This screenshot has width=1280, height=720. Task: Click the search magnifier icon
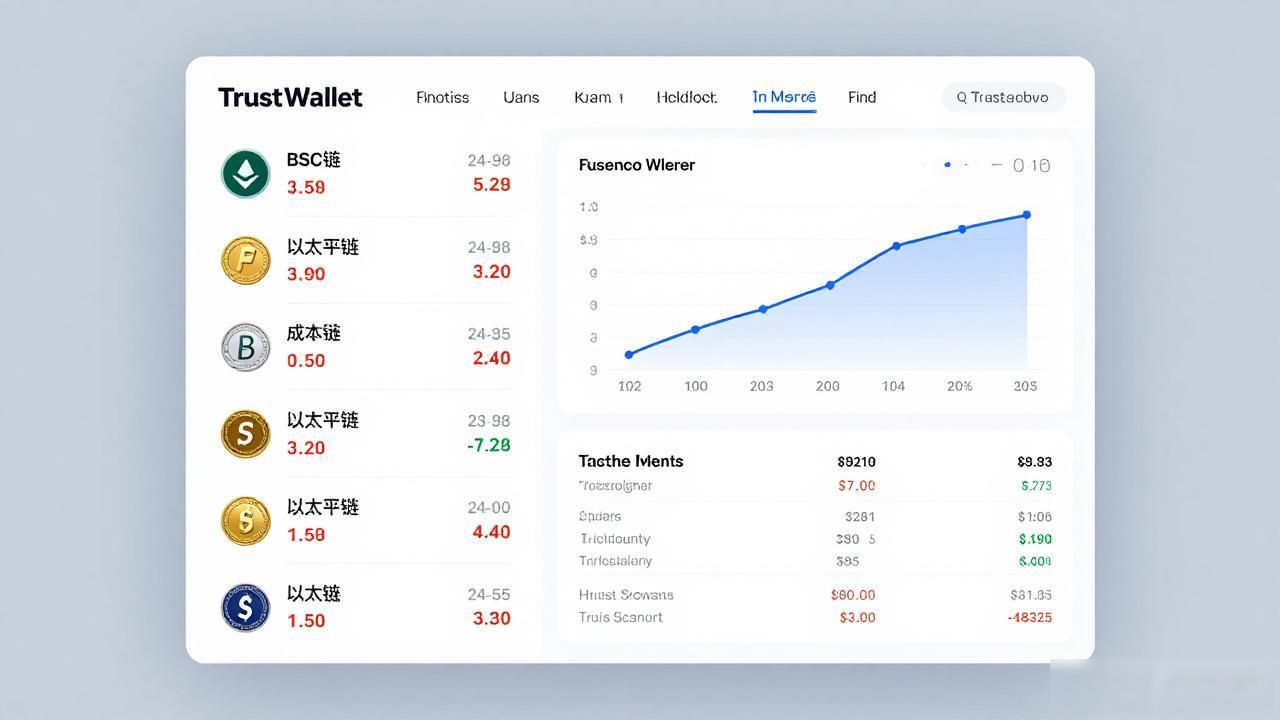pos(961,97)
